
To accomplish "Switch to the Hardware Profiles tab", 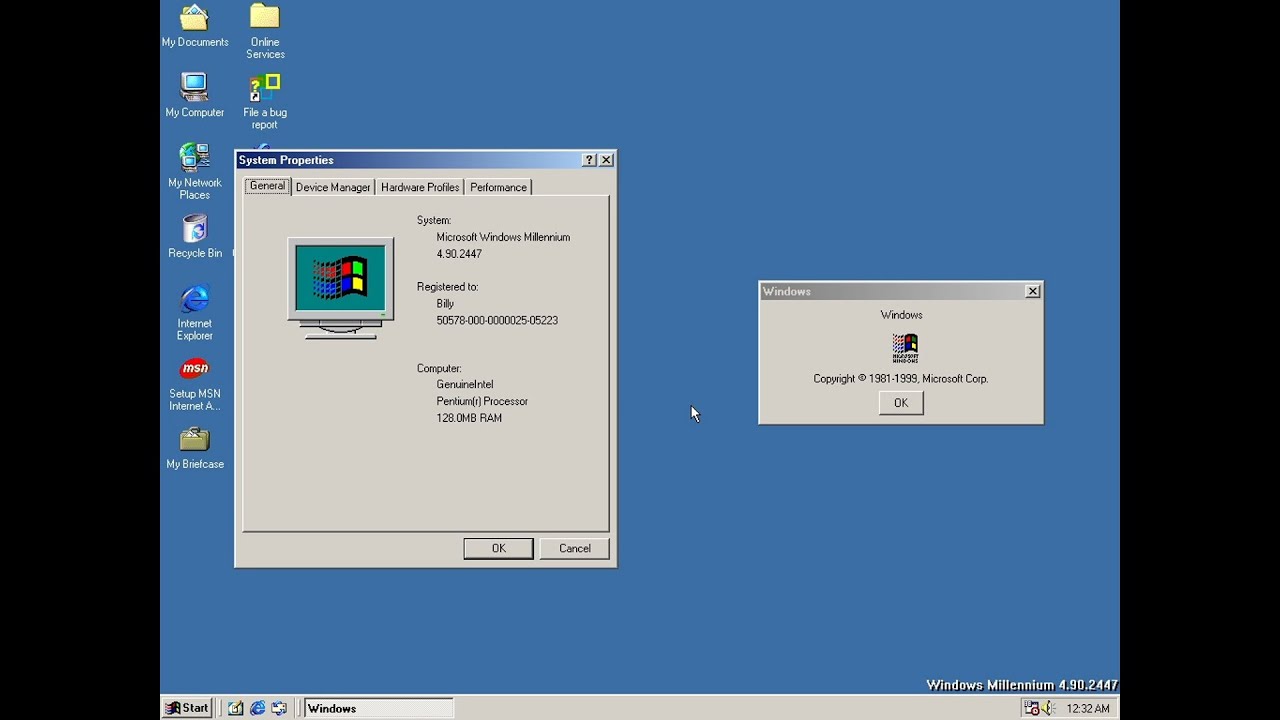I will (420, 187).
